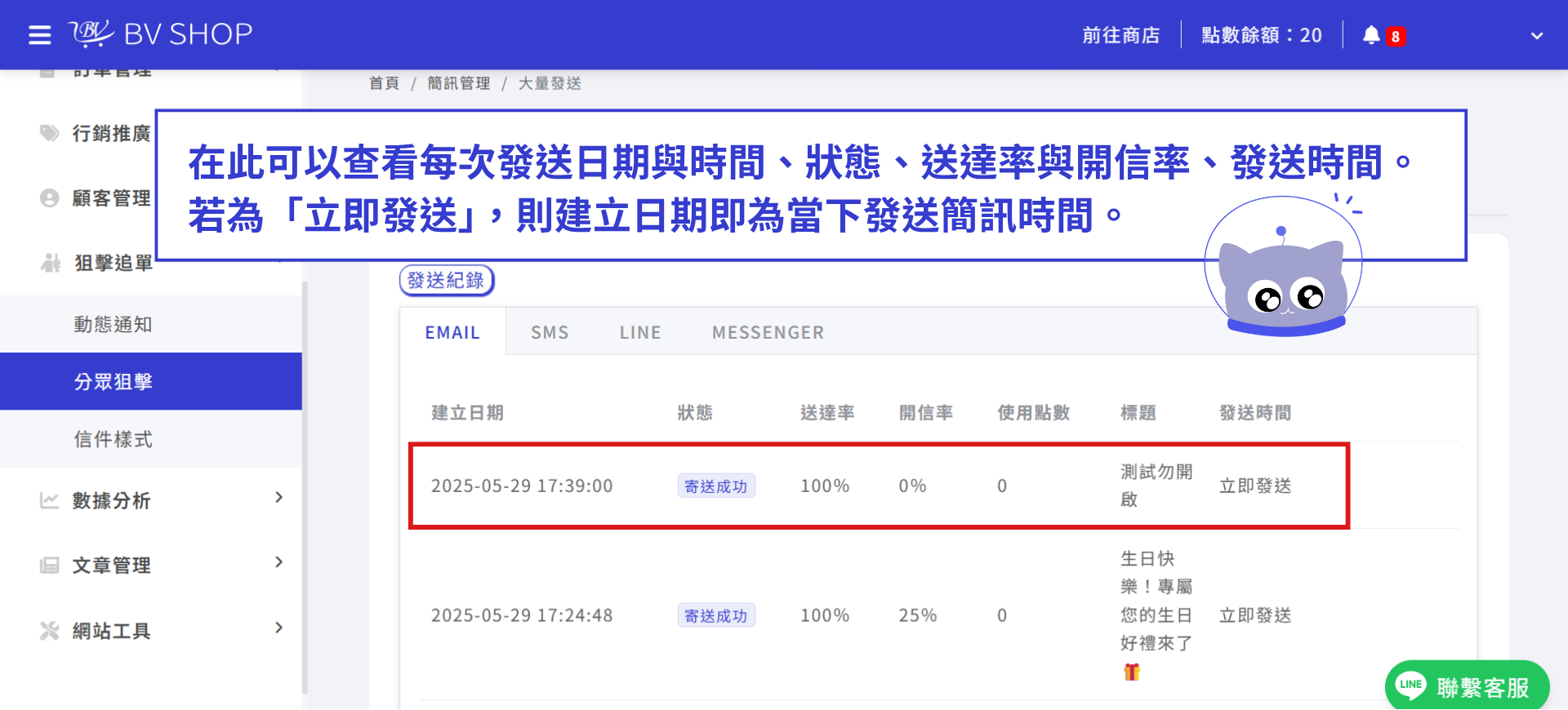Click date 2025-05-29 17:39:00
Screen dimensions: 1568x710
[522, 486]
